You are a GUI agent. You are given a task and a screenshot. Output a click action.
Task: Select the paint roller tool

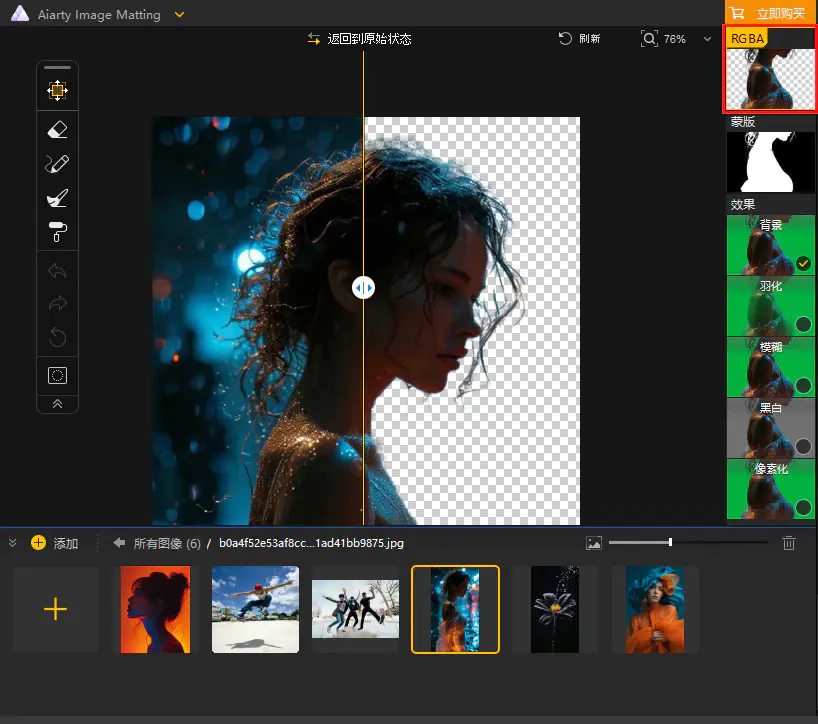[x=57, y=232]
